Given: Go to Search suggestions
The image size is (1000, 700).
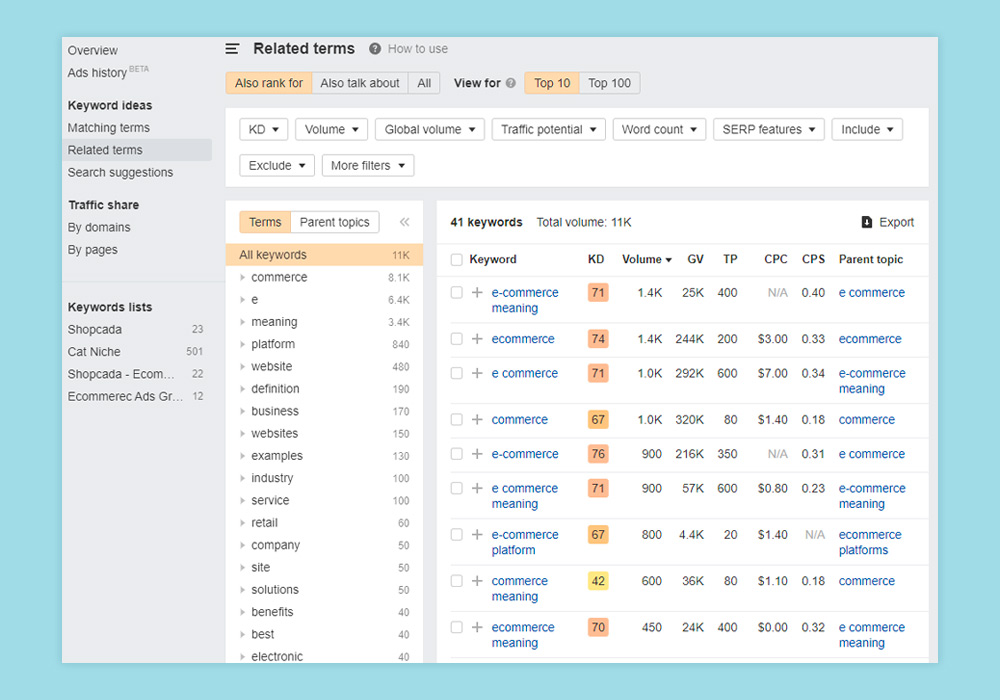Looking at the screenshot, I should (x=120, y=173).
